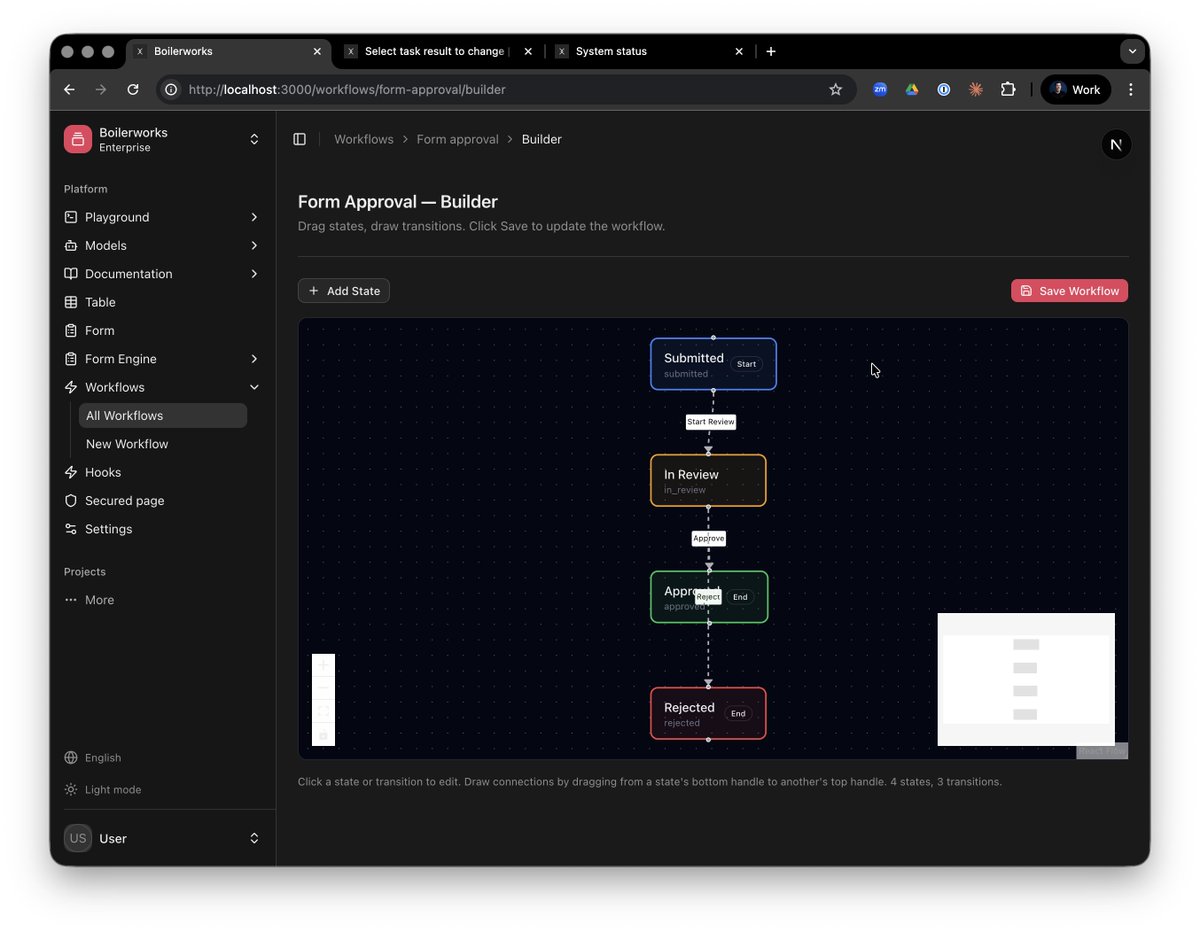Click the US user avatar
1200x932 pixels.
coord(78,838)
